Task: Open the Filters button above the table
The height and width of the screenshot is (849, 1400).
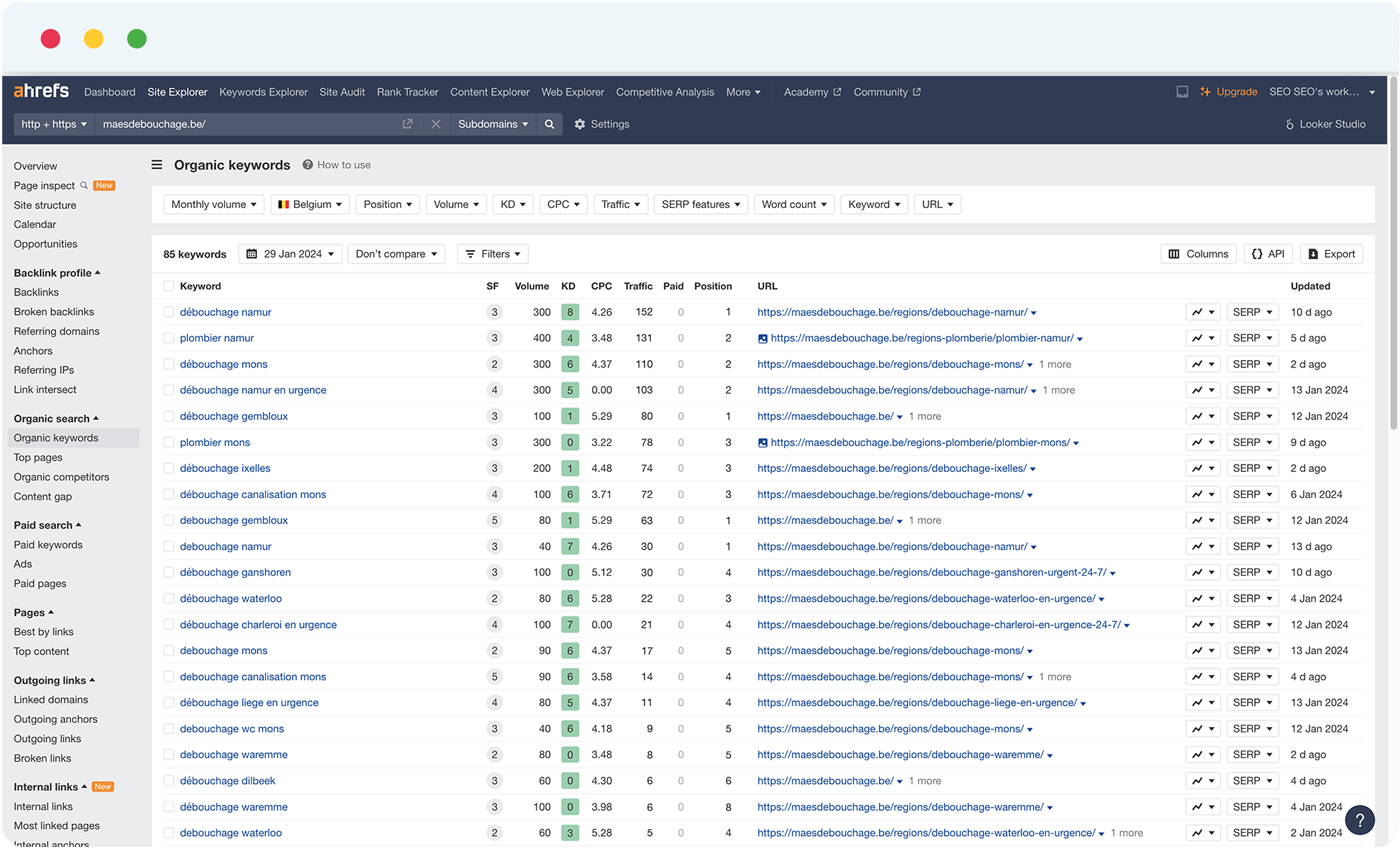Action: click(492, 253)
